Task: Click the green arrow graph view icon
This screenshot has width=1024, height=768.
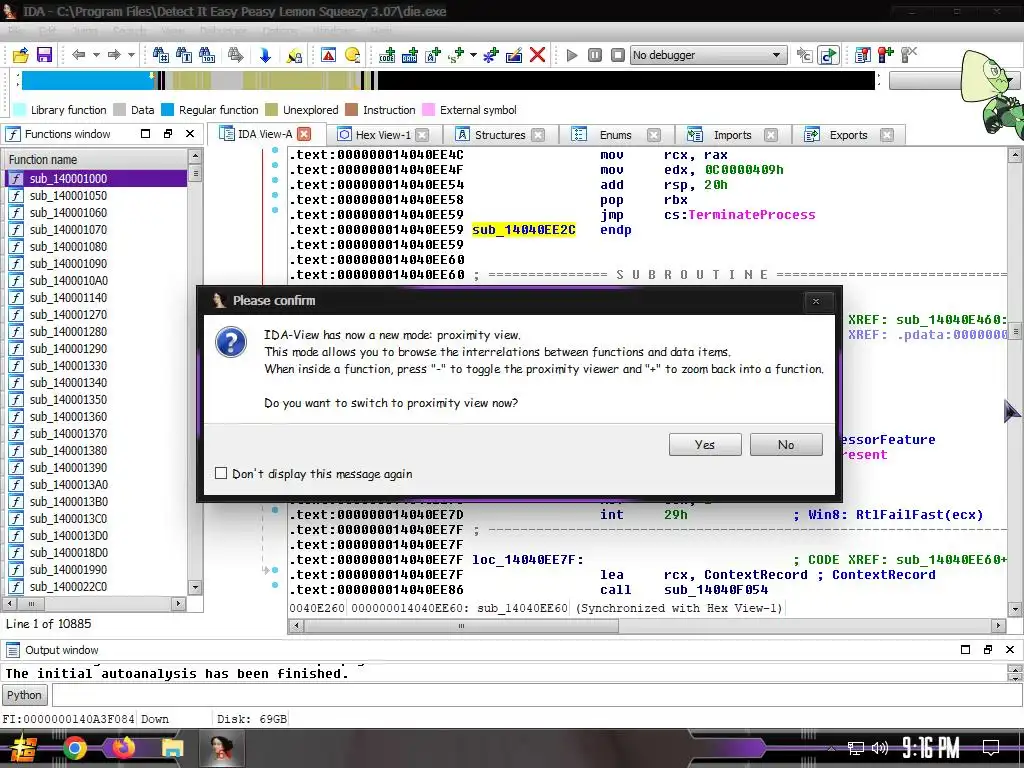Action: (x=828, y=55)
